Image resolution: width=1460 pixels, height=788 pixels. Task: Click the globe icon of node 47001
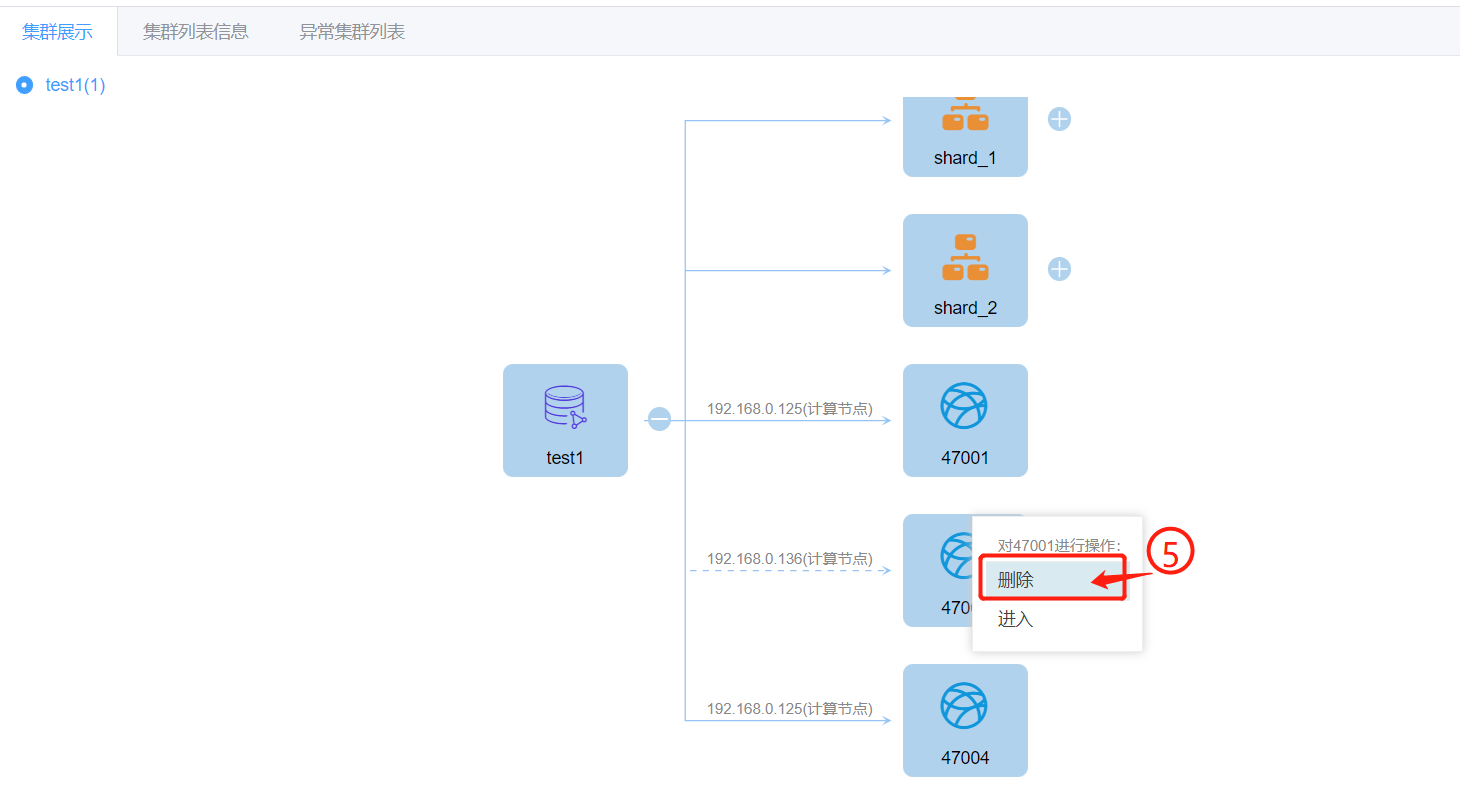[964, 407]
